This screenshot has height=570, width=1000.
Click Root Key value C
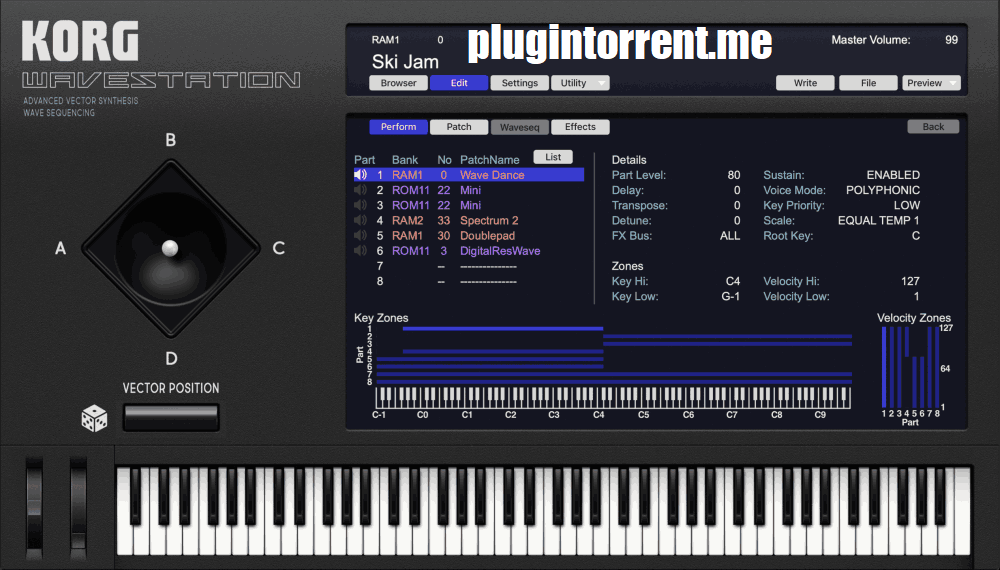(x=916, y=236)
